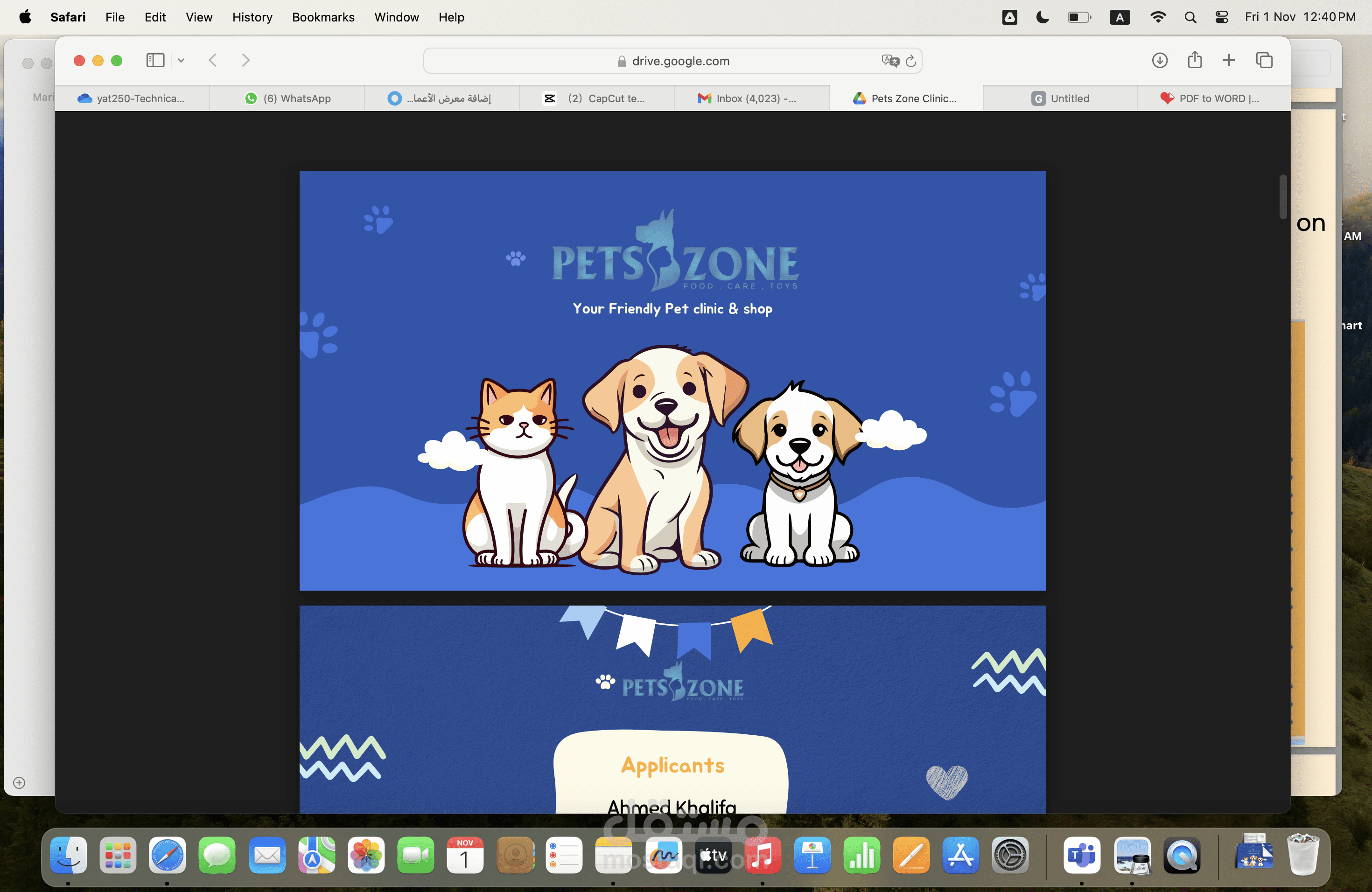The image size is (1372, 892).
Task: Open Numbers from the Dock
Action: [862, 855]
